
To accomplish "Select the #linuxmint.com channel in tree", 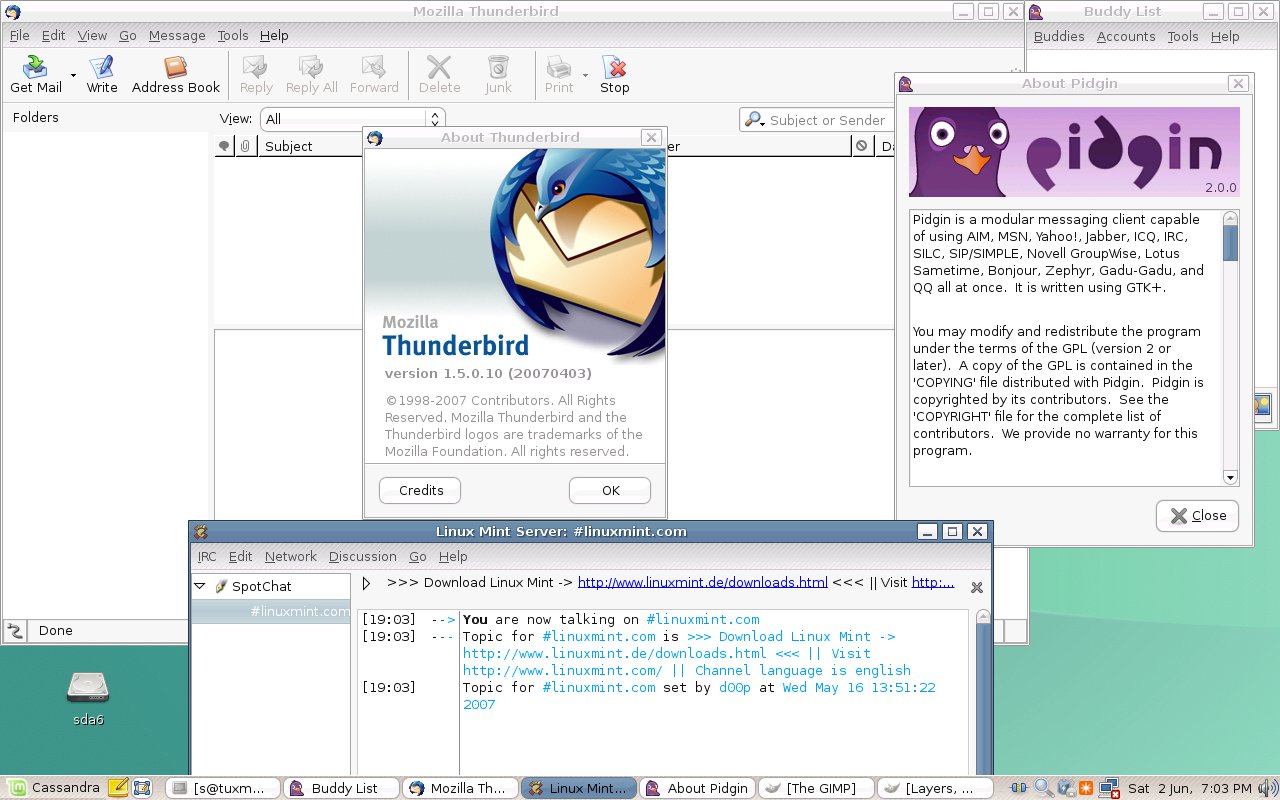I will coord(300,611).
